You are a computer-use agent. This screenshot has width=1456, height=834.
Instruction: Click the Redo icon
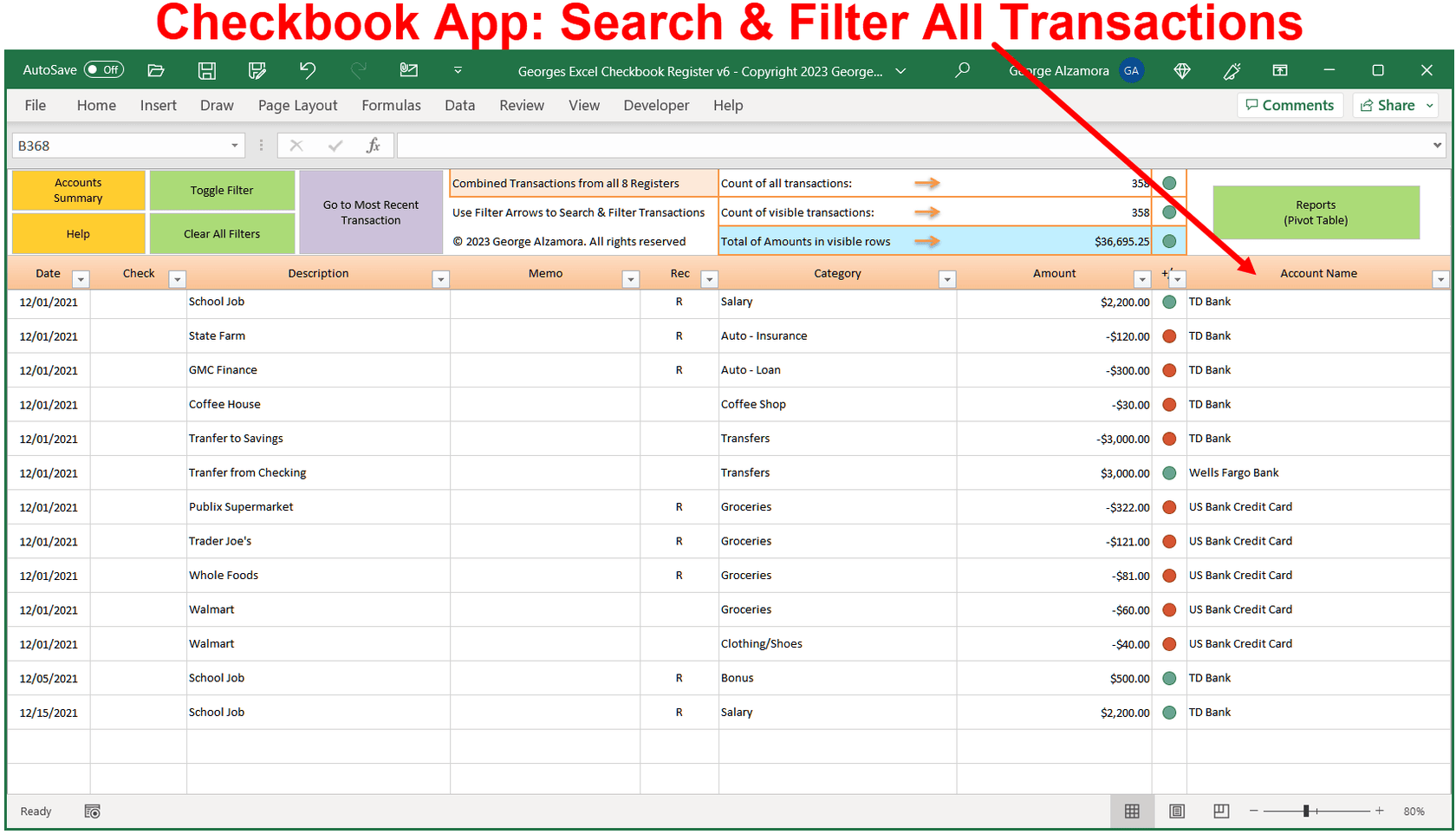pos(358,71)
